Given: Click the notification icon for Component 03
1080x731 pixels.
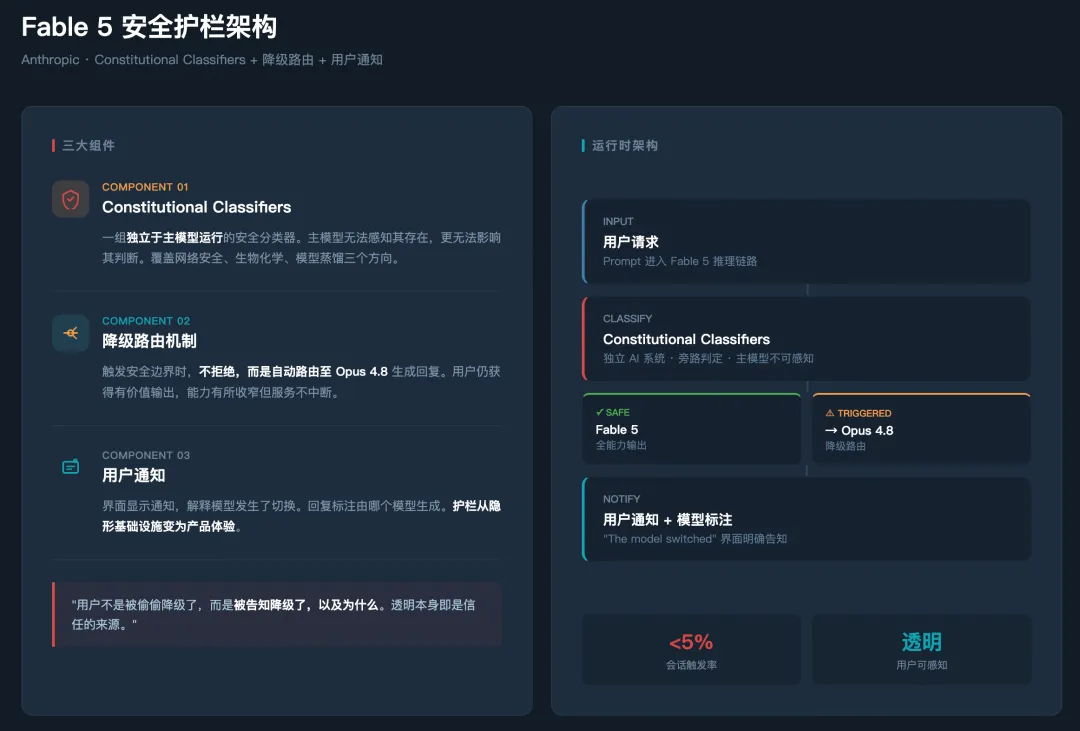Looking at the screenshot, I should tap(70, 467).
